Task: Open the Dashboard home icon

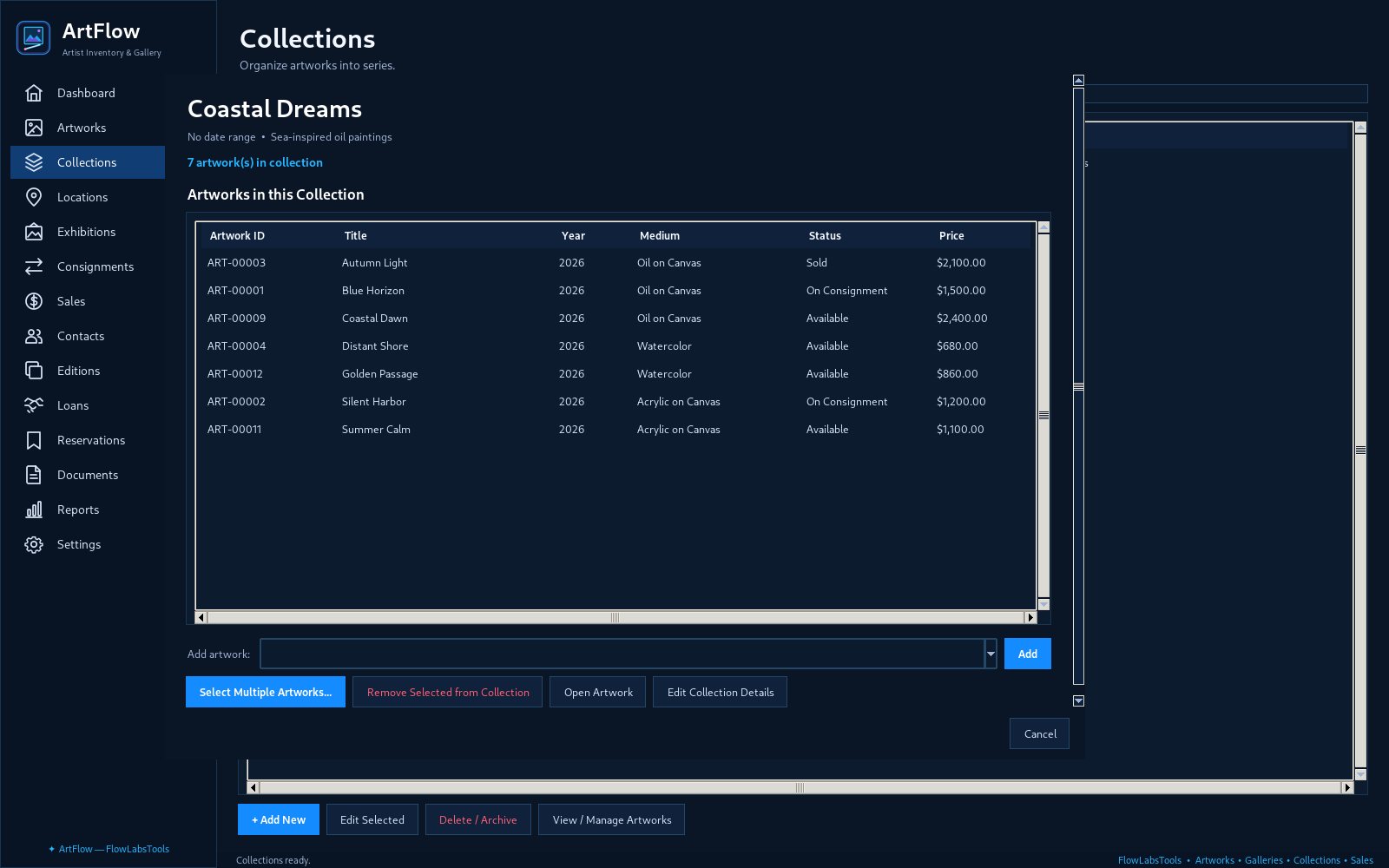Action: (34, 93)
